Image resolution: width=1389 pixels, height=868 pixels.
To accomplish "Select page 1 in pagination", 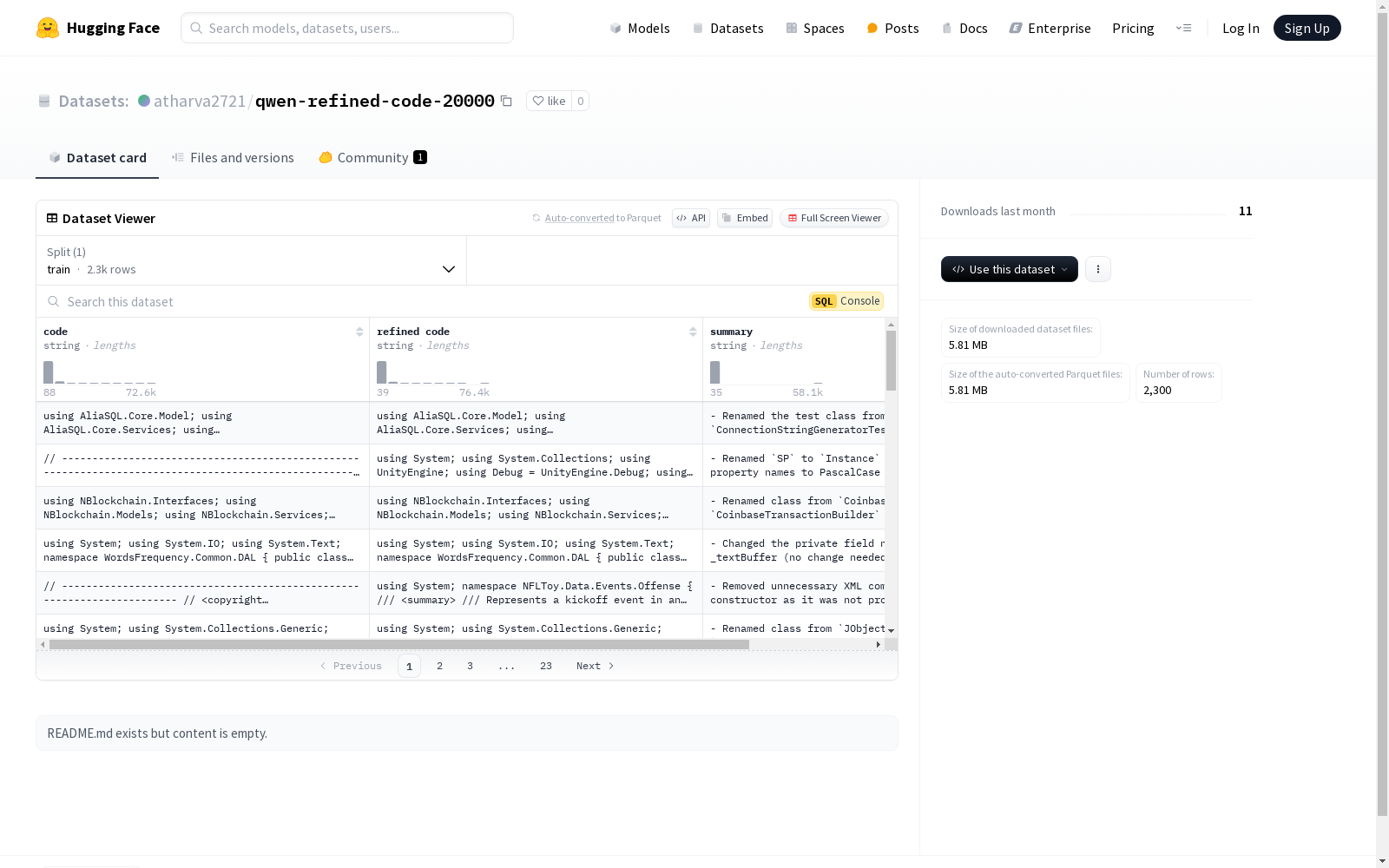I will click(409, 666).
